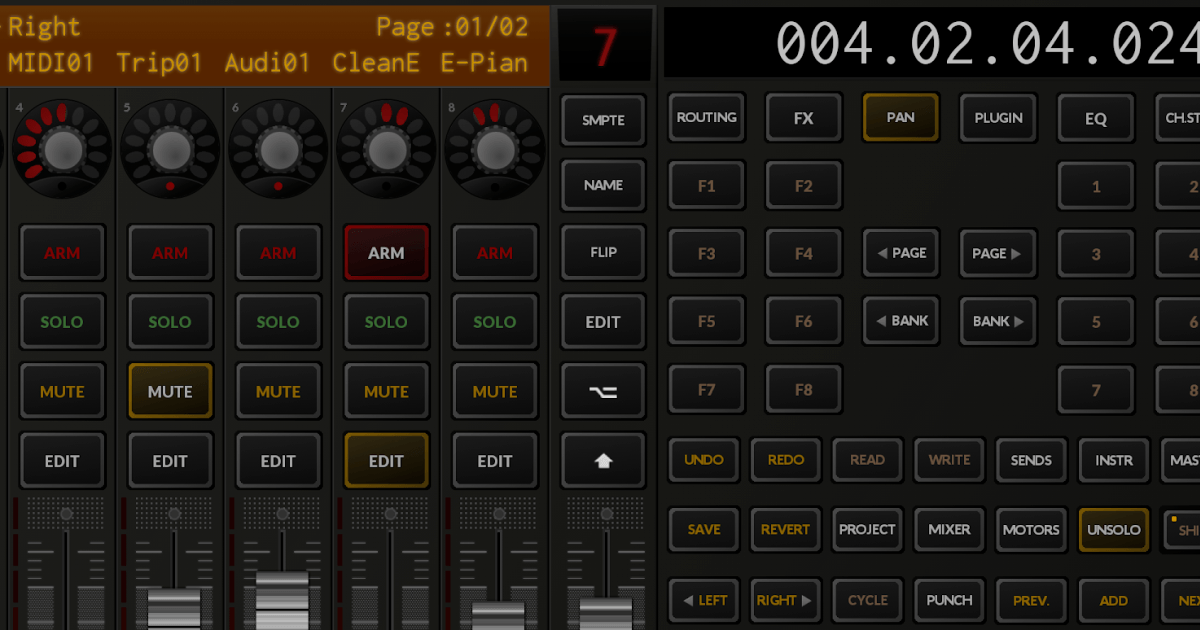This screenshot has height=630, width=1200.
Task: Switch to FX mode
Action: click(803, 117)
